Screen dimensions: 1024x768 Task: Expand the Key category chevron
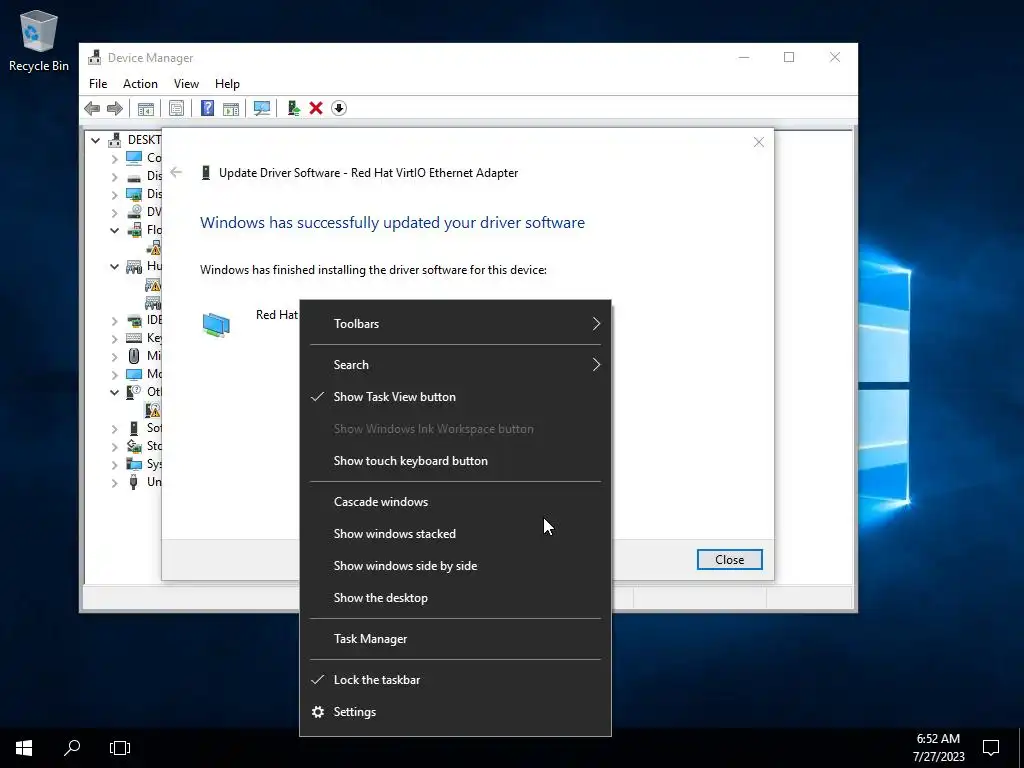click(114, 338)
